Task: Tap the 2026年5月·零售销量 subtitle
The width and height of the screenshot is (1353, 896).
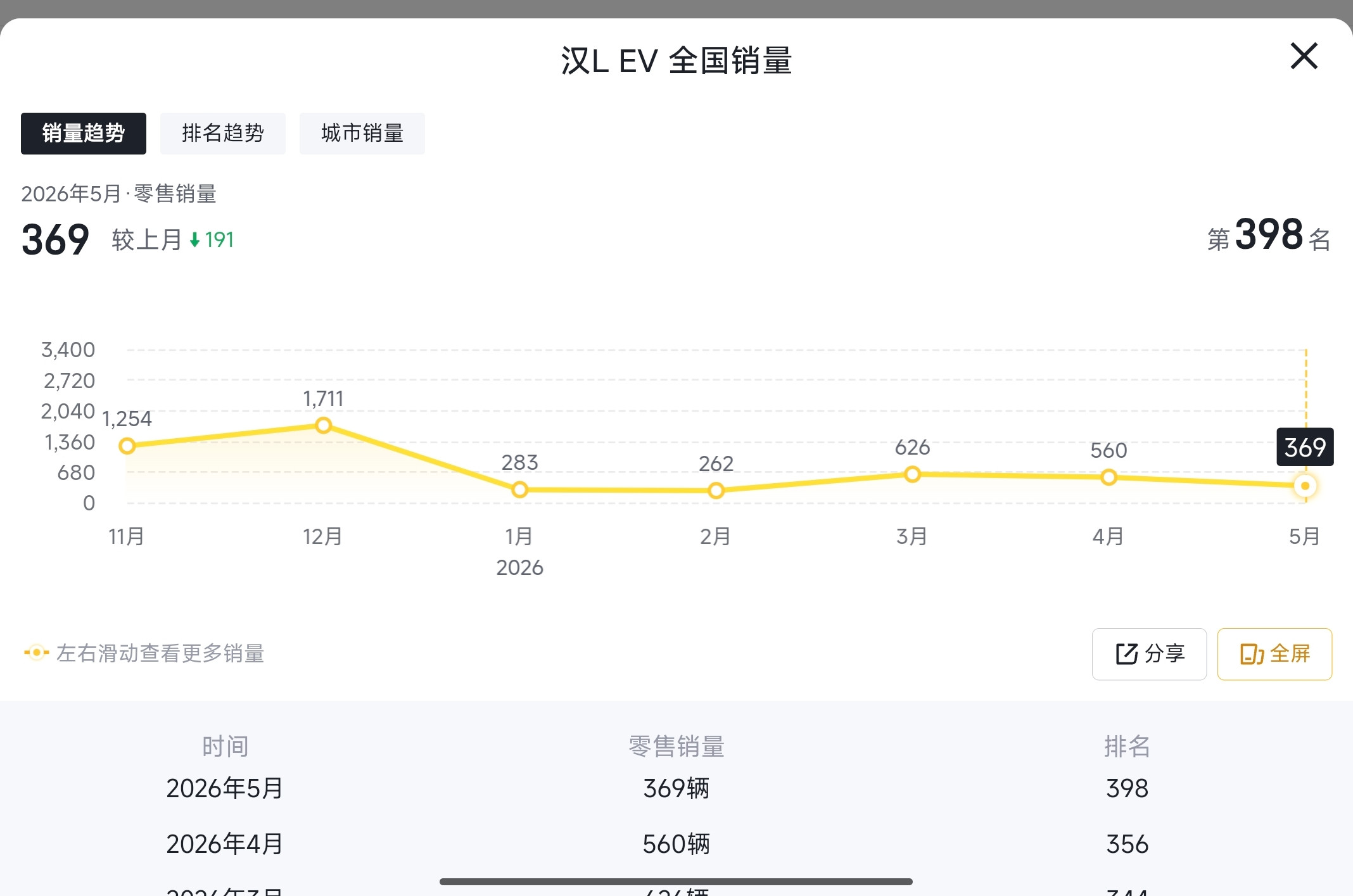Action: coord(119,194)
